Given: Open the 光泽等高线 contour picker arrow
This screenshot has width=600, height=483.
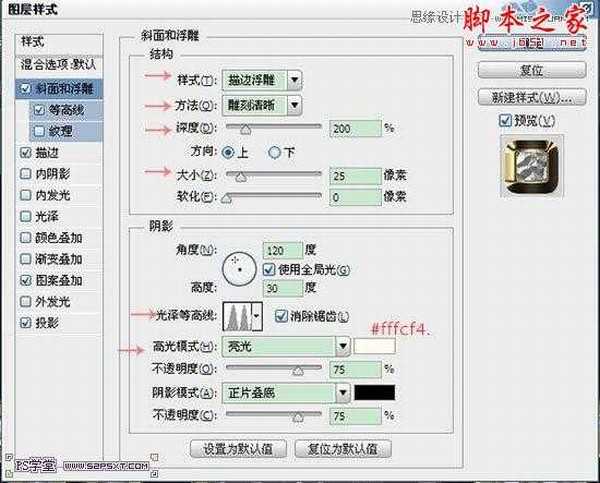Looking at the screenshot, I should point(257,316).
